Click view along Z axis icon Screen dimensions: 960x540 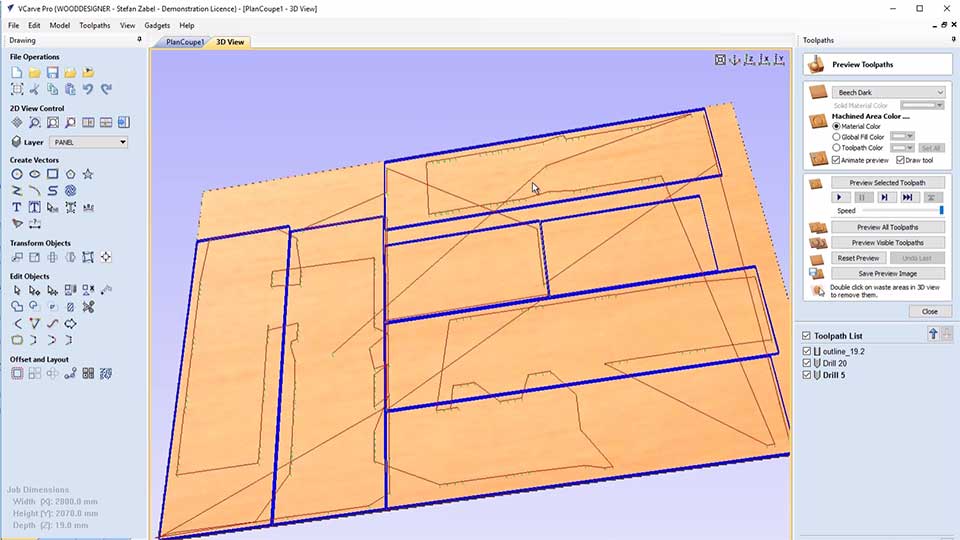pos(749,59)
